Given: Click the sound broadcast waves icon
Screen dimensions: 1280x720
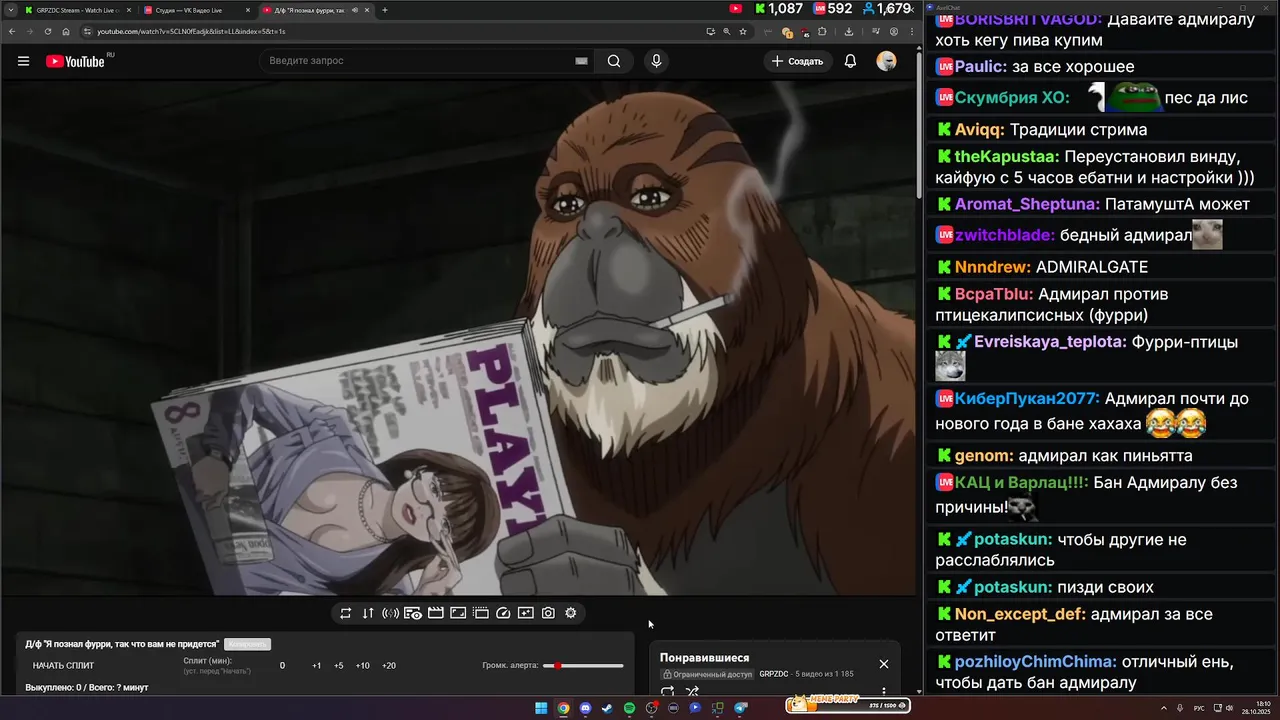Looking at the screenshot, I should tap(390, 613).
